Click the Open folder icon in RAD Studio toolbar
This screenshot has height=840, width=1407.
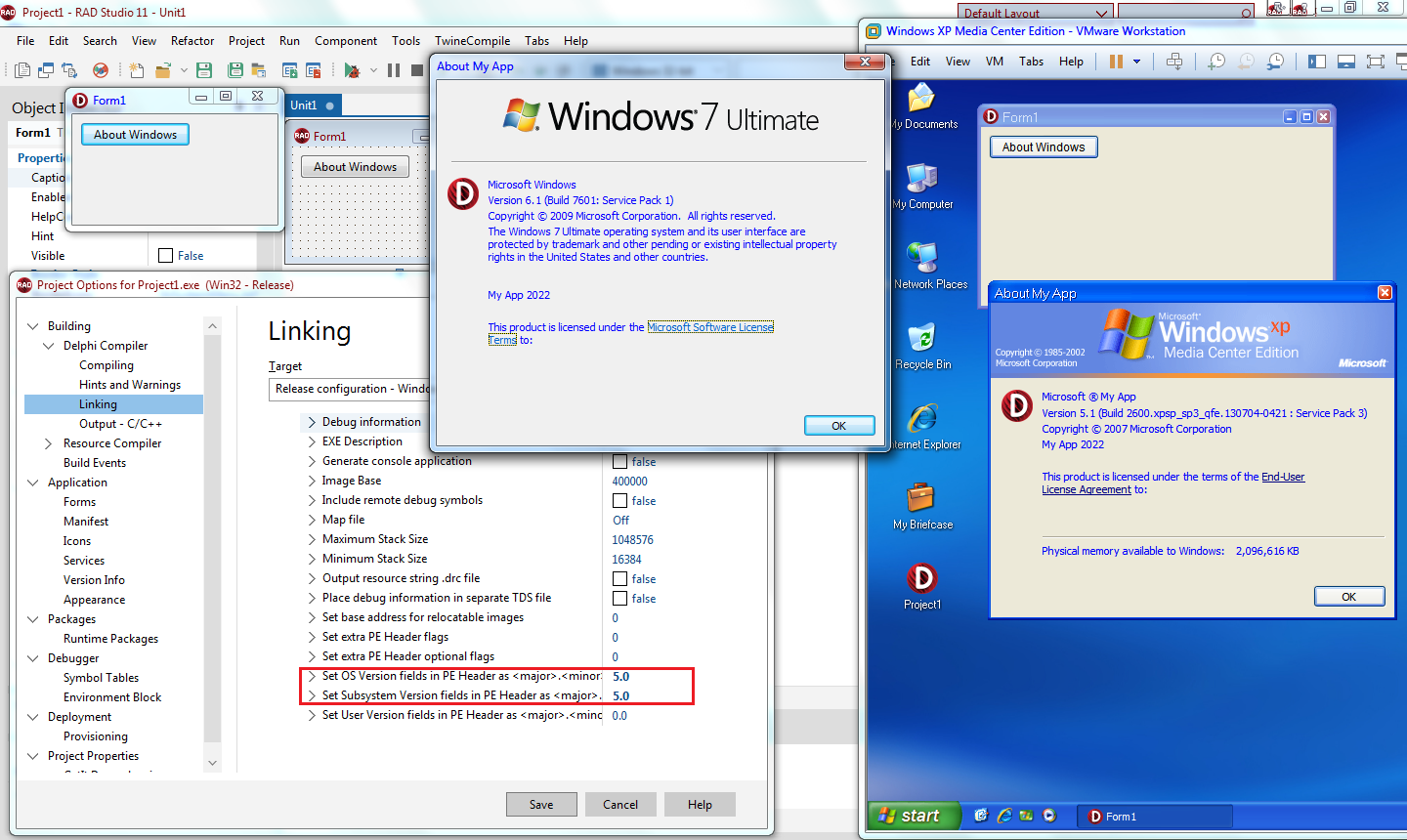click(x=163, y=70)
